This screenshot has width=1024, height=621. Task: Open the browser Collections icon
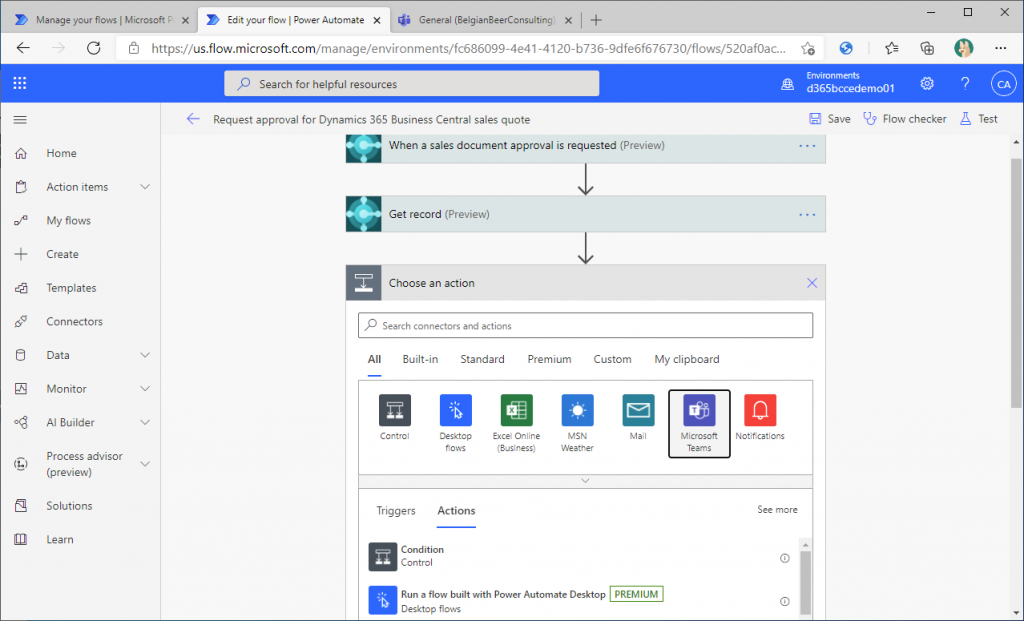click(927, 48)
